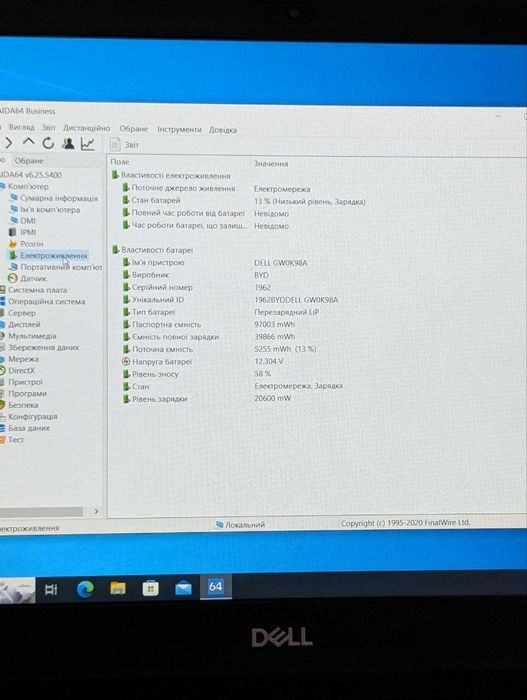Select Операційна система in the tree
The image size is (527, 700).
pyautogui.click(x=42, y=302)
